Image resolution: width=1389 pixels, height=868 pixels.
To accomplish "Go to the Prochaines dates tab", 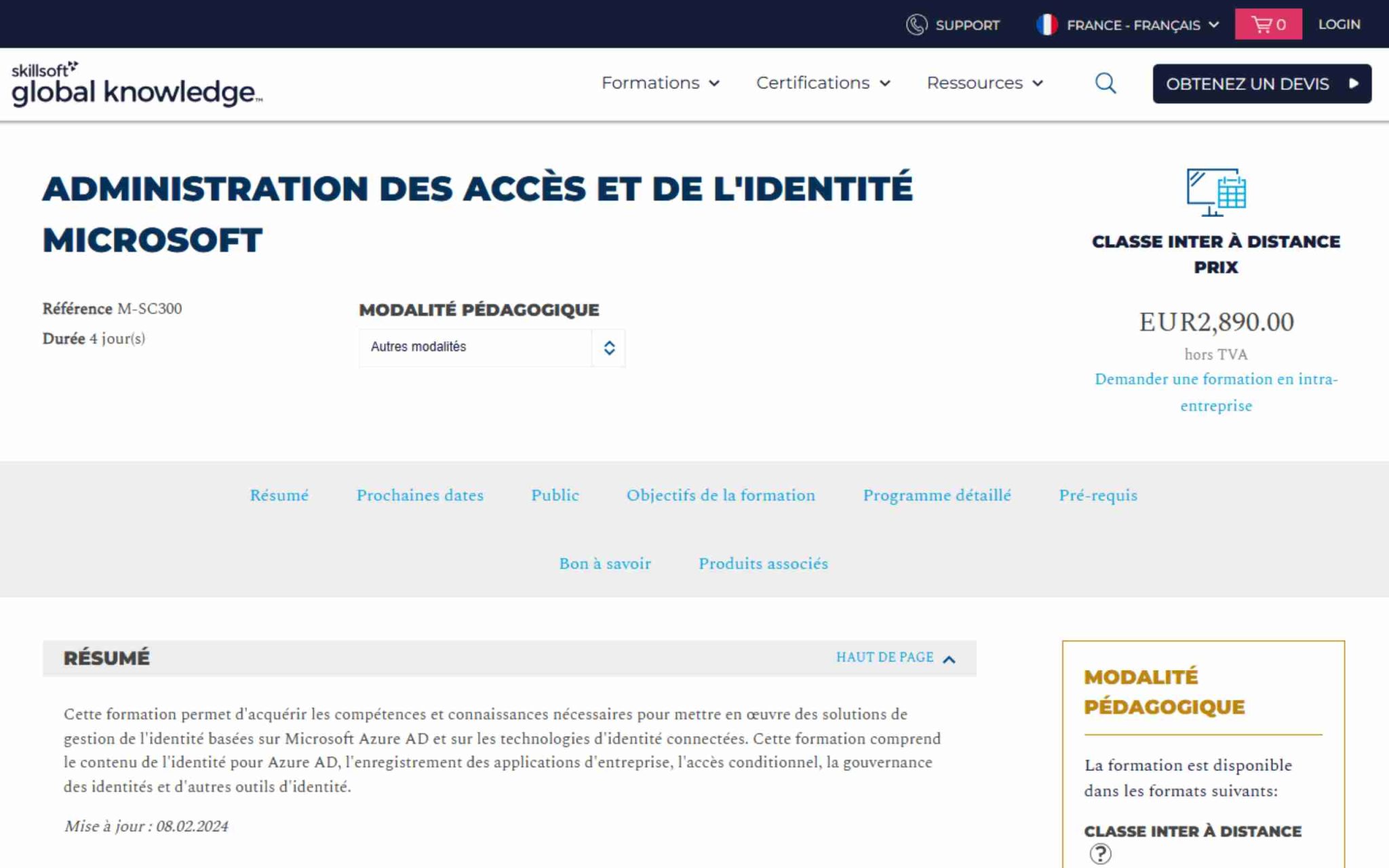I will tap(420, 495).
